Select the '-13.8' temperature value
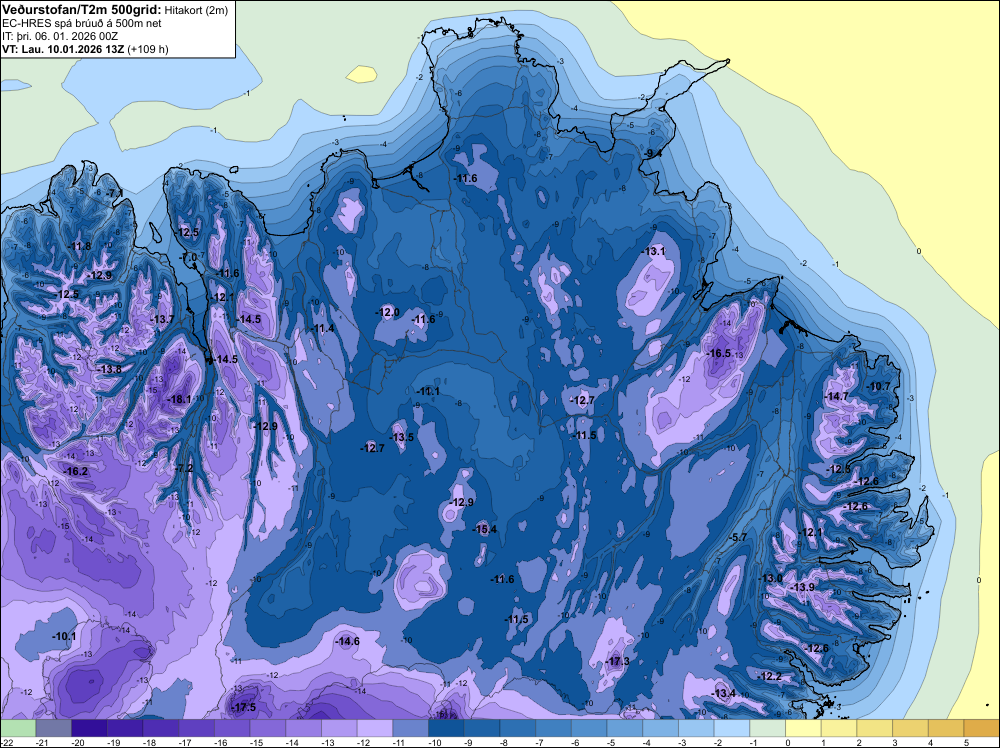The height and width of the screenshot is (748, 1000). pyautogui.click(x=109, y=369)
